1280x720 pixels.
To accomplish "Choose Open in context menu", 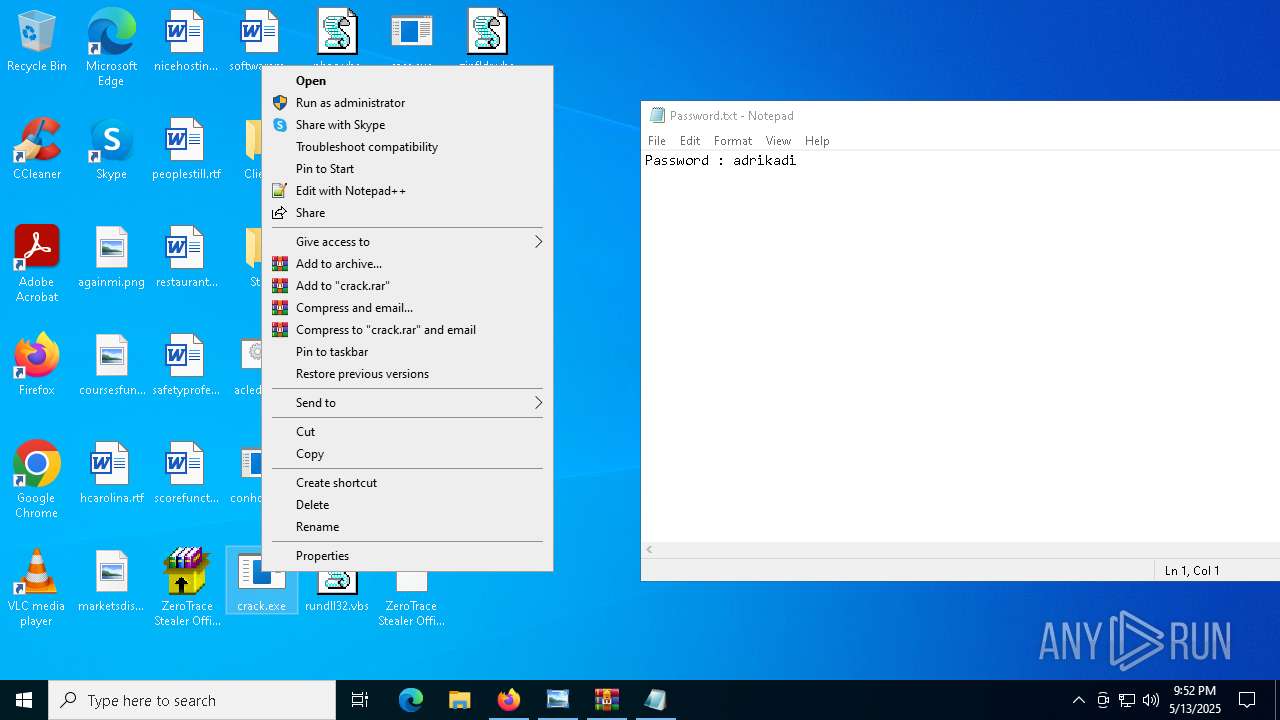I will [407, 81].
